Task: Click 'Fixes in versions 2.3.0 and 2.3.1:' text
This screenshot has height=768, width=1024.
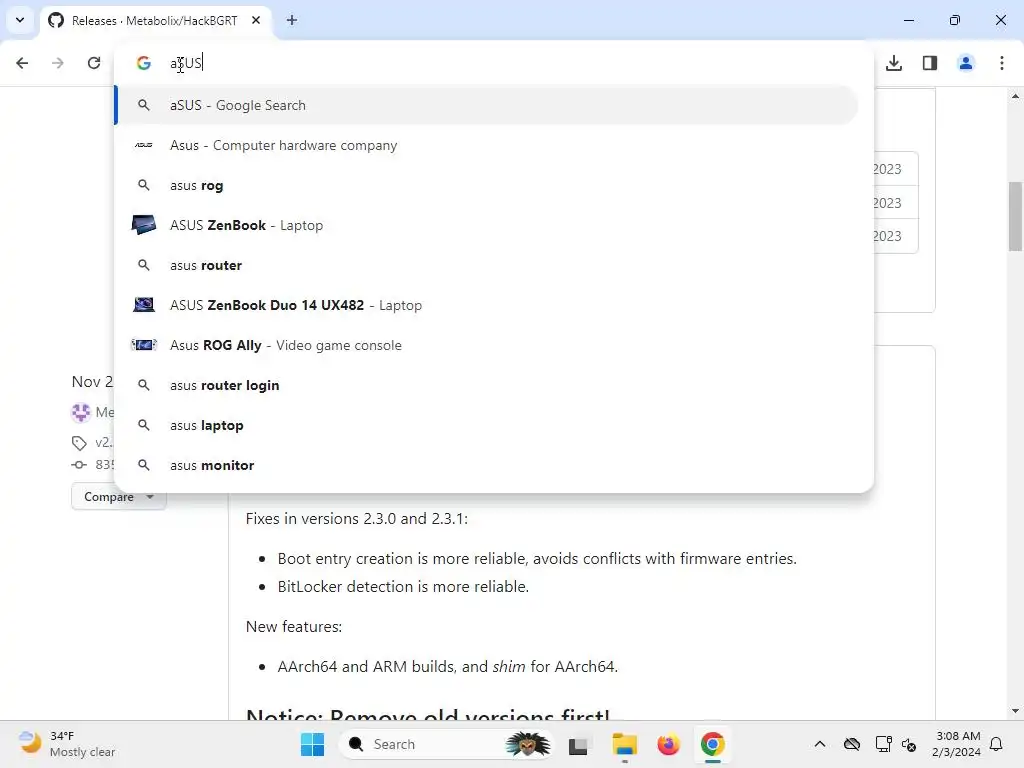Action: [357, 519]
